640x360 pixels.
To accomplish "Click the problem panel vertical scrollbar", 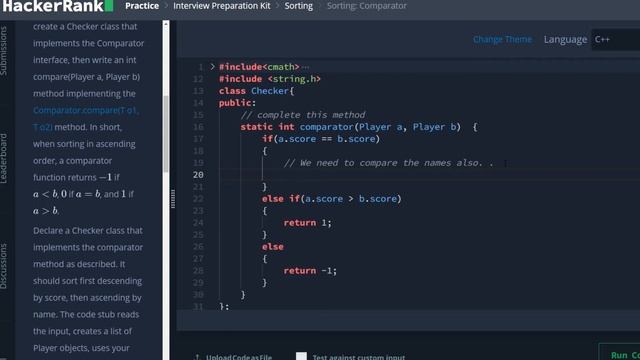I will point(166,135).
